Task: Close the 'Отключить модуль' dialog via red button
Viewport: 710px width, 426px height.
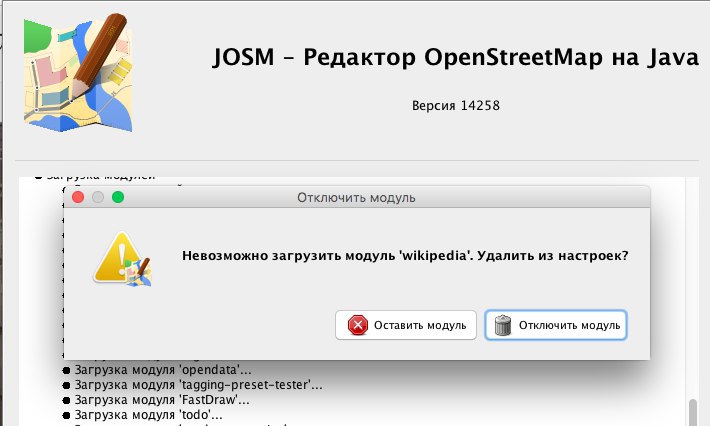Action: pyautogui.click(x=78, y=197)
